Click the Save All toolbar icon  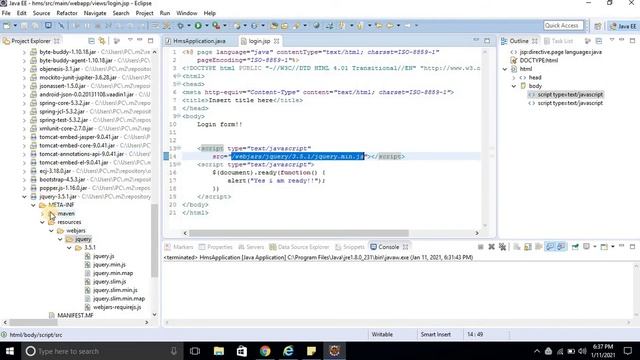35,26
